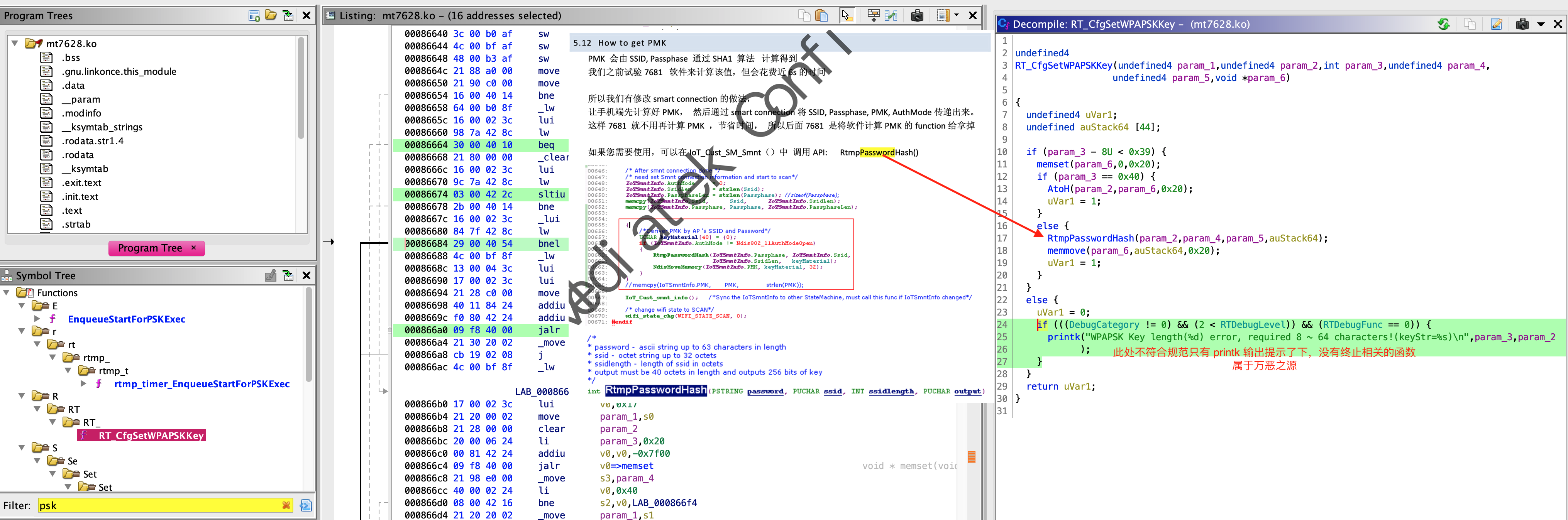Collapse the mt7628.ko root in Program Trees
Screen dimensions: 1568x520
pos(15,43)
